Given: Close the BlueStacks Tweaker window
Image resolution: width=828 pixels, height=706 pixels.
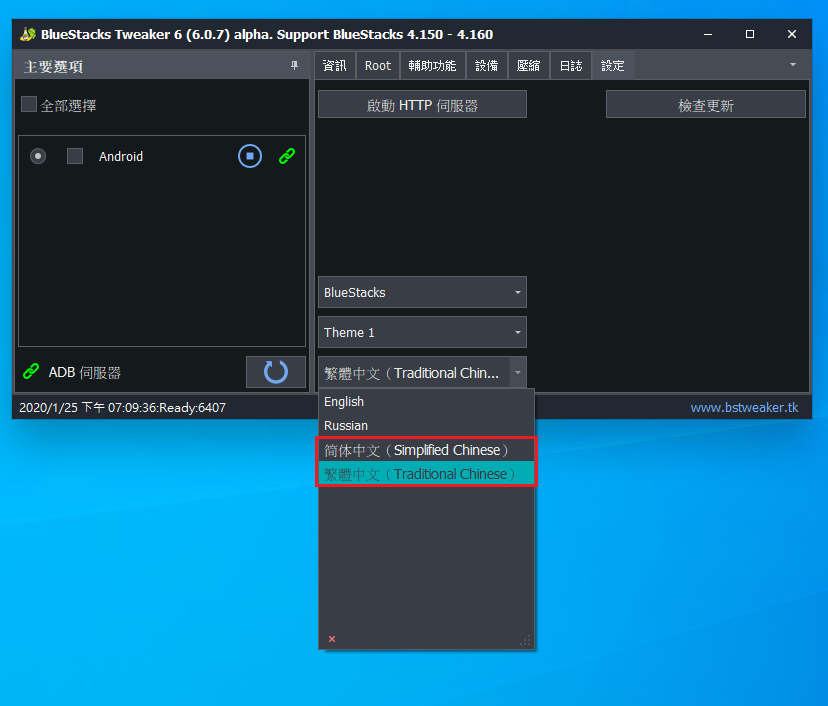Looking at the screenshot, I should point(792,34).
